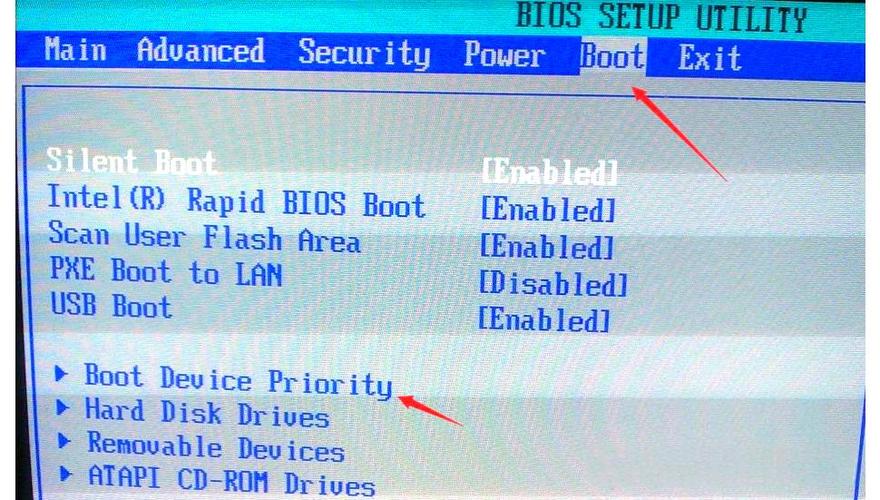Open the Security tab

(x=364, y=53)
